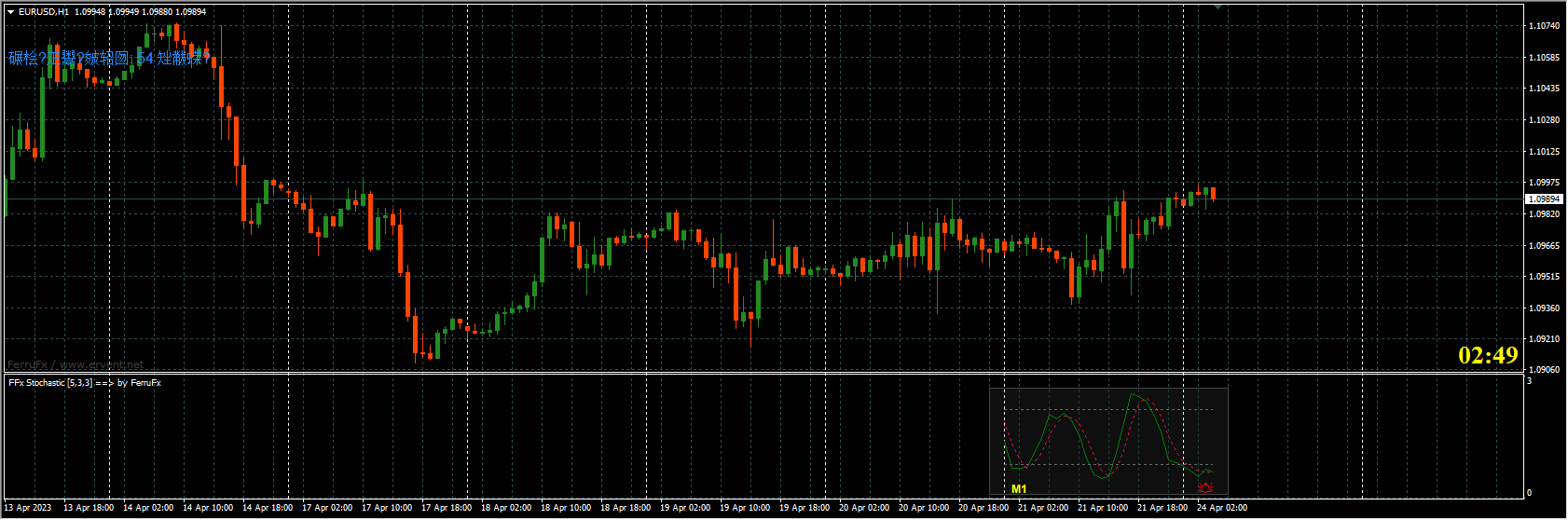Click the 17 Apr 02:00 time label
The height and width of the screenshot is (520, 1568).
point(327,508)
